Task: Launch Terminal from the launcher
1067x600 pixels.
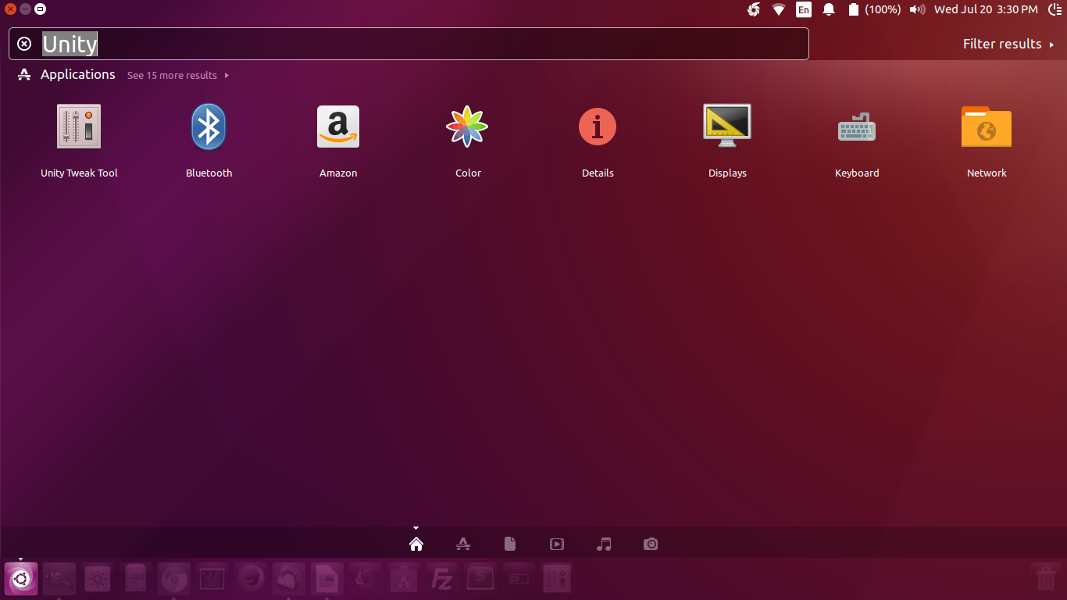Action: pyautogui.click(x=212, y=579)
